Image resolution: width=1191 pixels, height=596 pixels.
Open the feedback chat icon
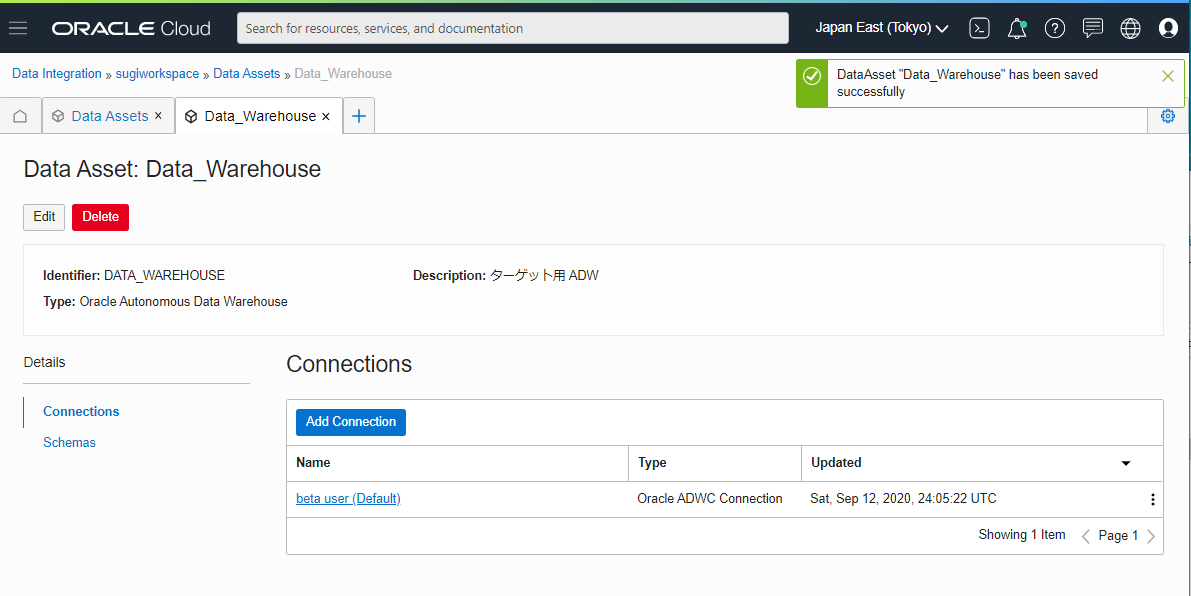coord(1093,28)
